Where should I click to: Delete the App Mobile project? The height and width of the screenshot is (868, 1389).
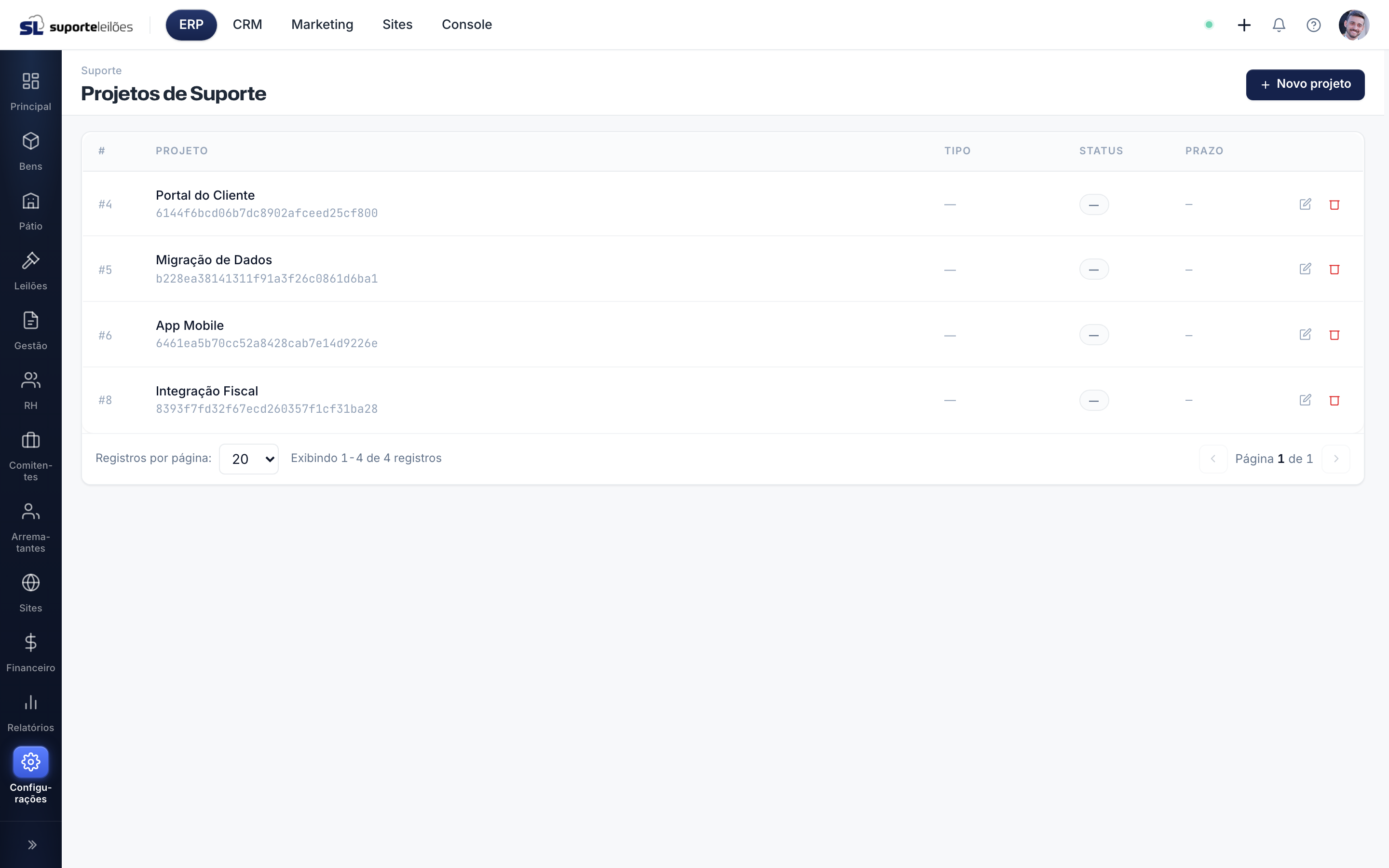click(x=1335, y=335)
